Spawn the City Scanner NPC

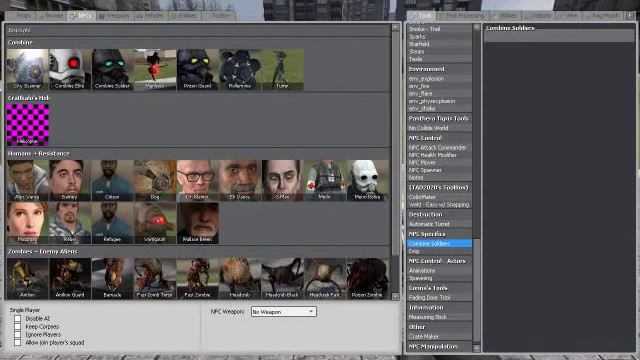(27, 70)
